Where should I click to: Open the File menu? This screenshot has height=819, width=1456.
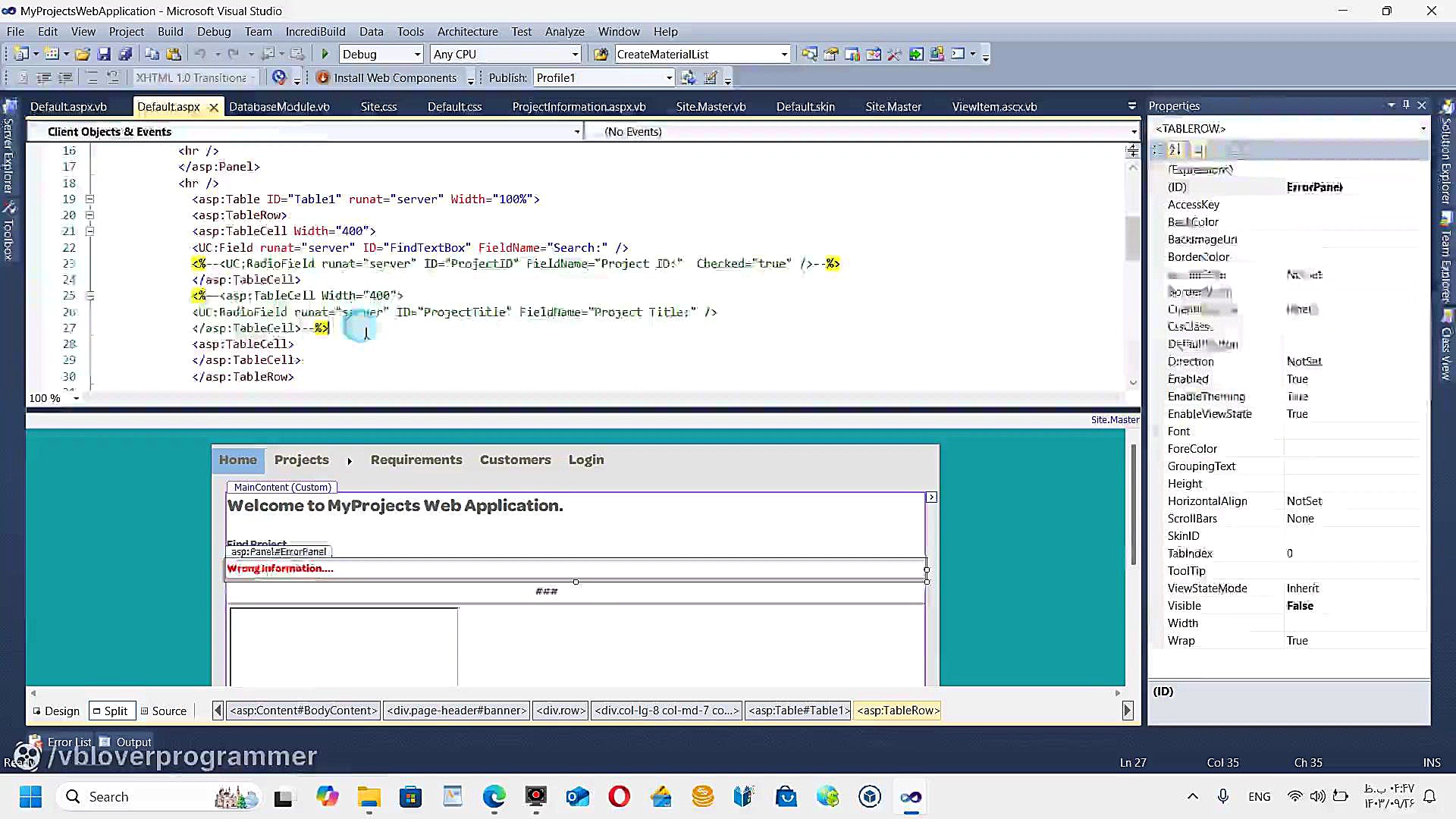15,31
